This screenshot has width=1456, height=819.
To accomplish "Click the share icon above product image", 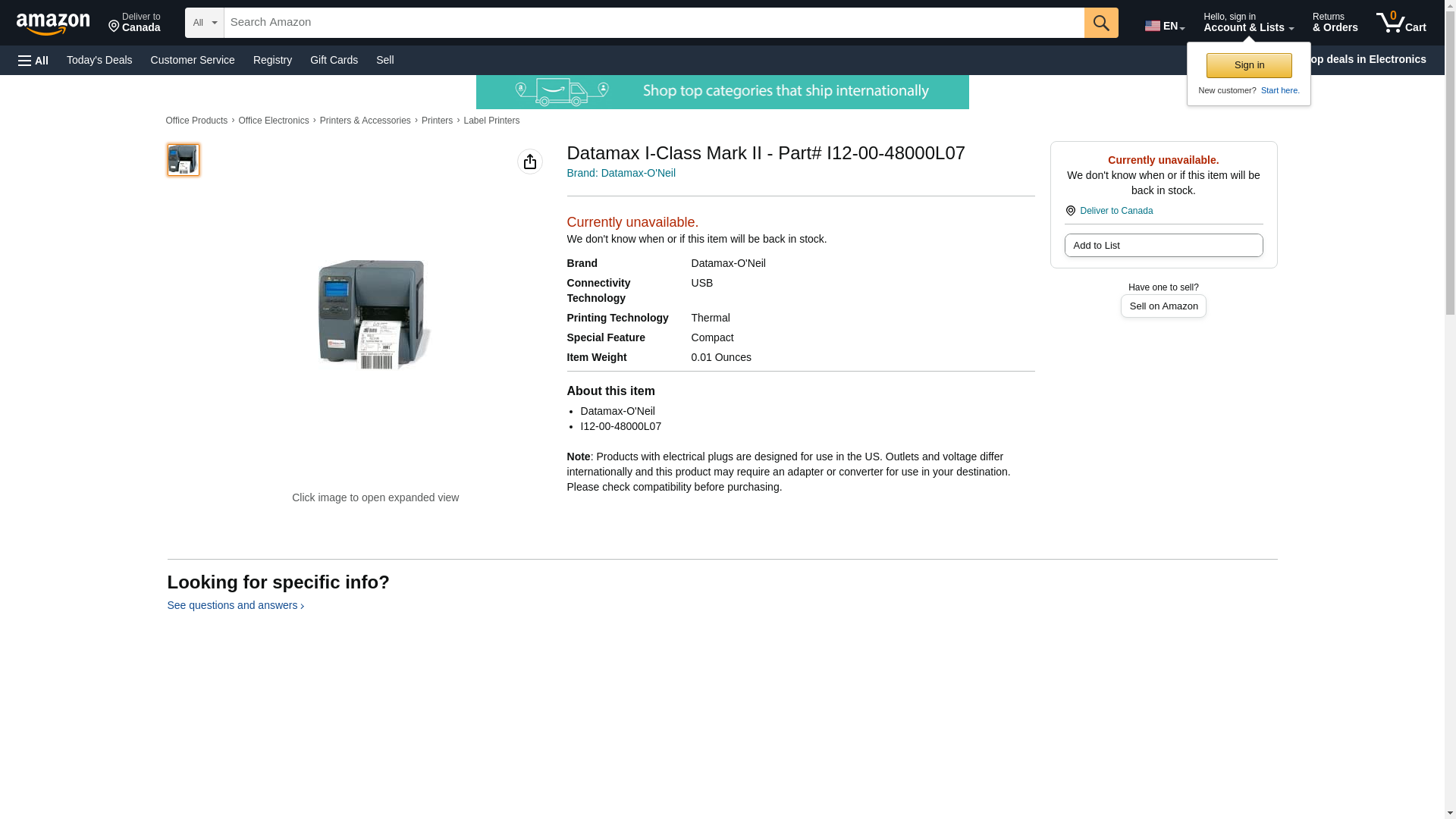I will pyautogui.click(x=529, y=162).
